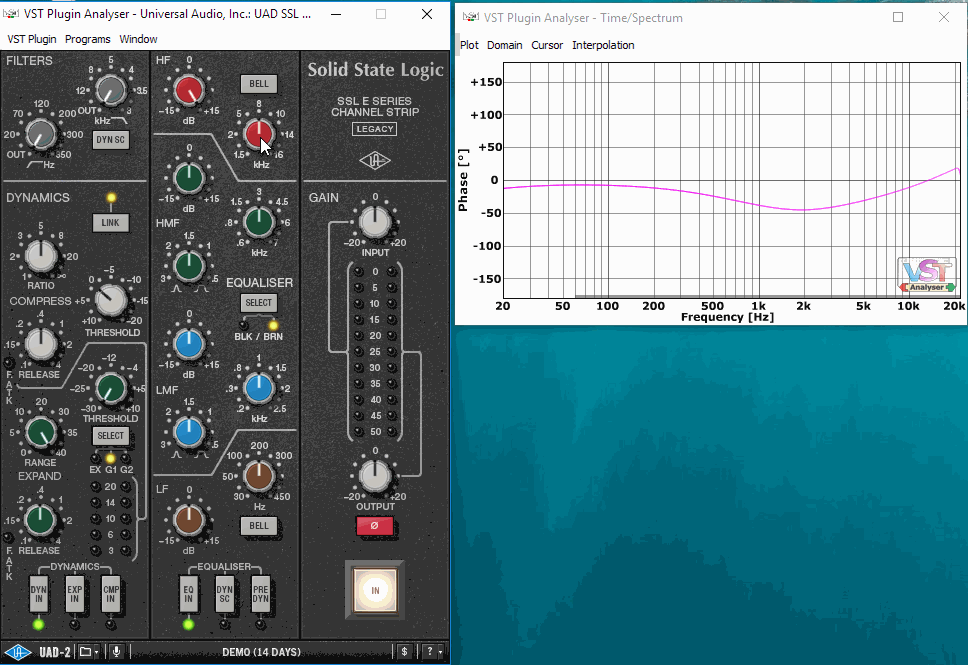Image resolution: width=968 pixels, height=665 pixels.
Task: Open the question mark help icon
Action: tap(430, 652)
